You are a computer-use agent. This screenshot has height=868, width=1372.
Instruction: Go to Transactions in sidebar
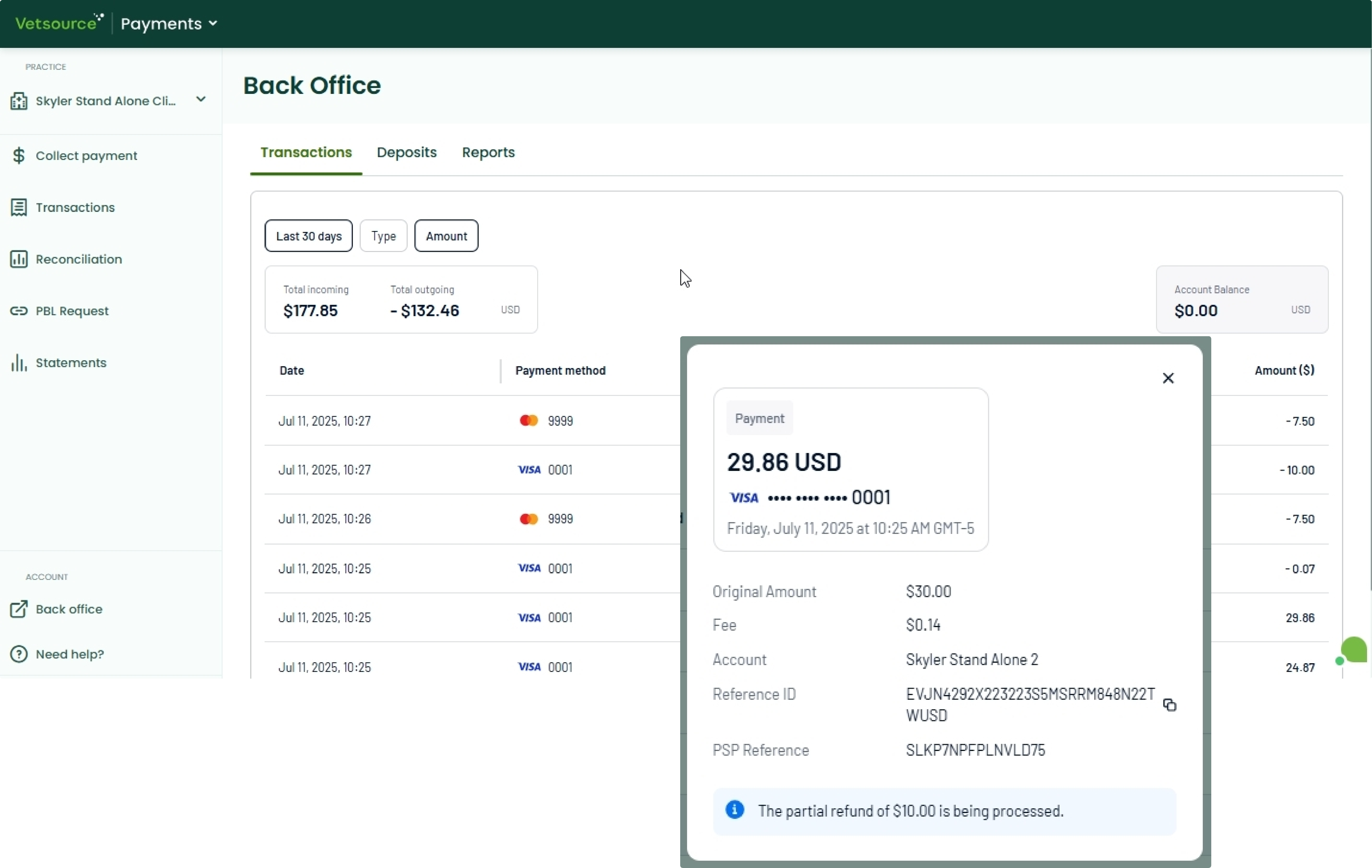[75, 207]
